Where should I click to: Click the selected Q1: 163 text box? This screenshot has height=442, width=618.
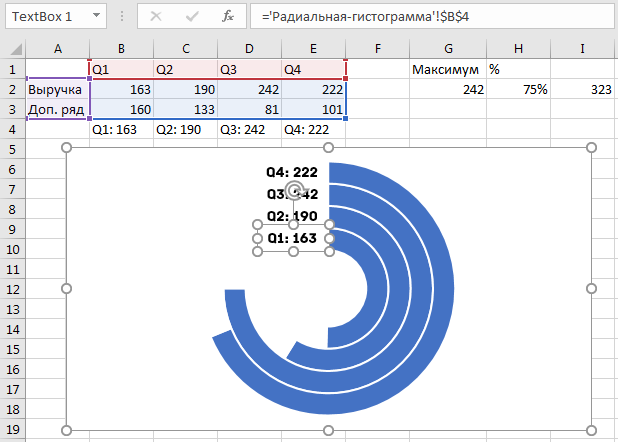point(292,238)
